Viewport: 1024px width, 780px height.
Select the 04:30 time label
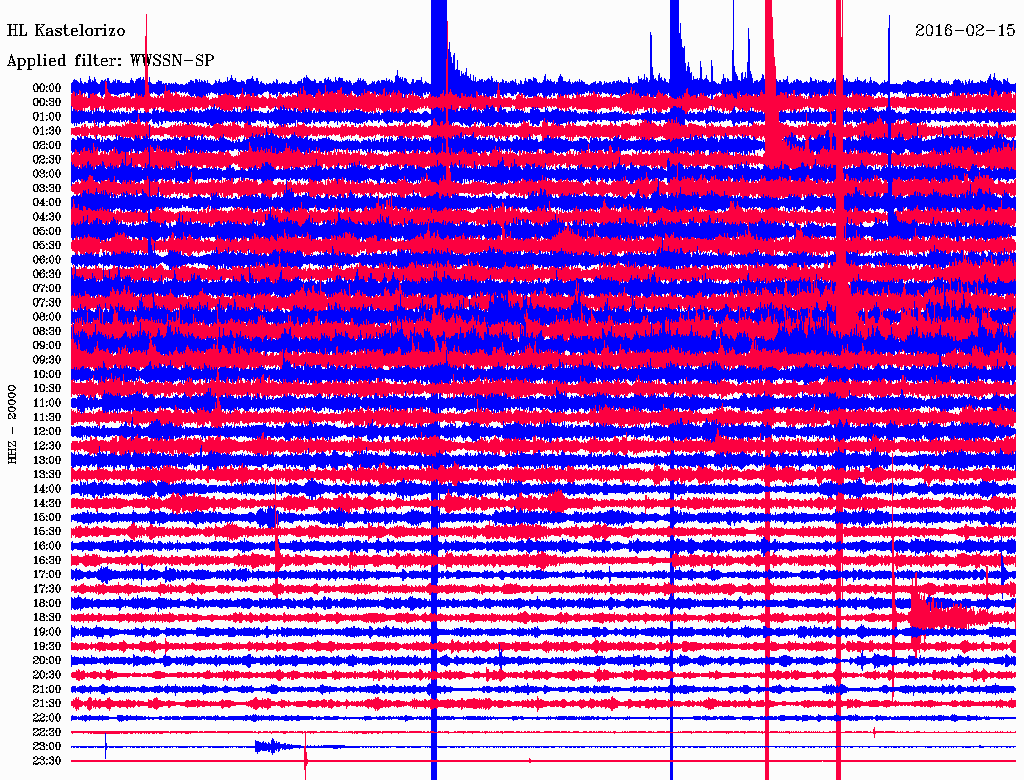[47, 217]
